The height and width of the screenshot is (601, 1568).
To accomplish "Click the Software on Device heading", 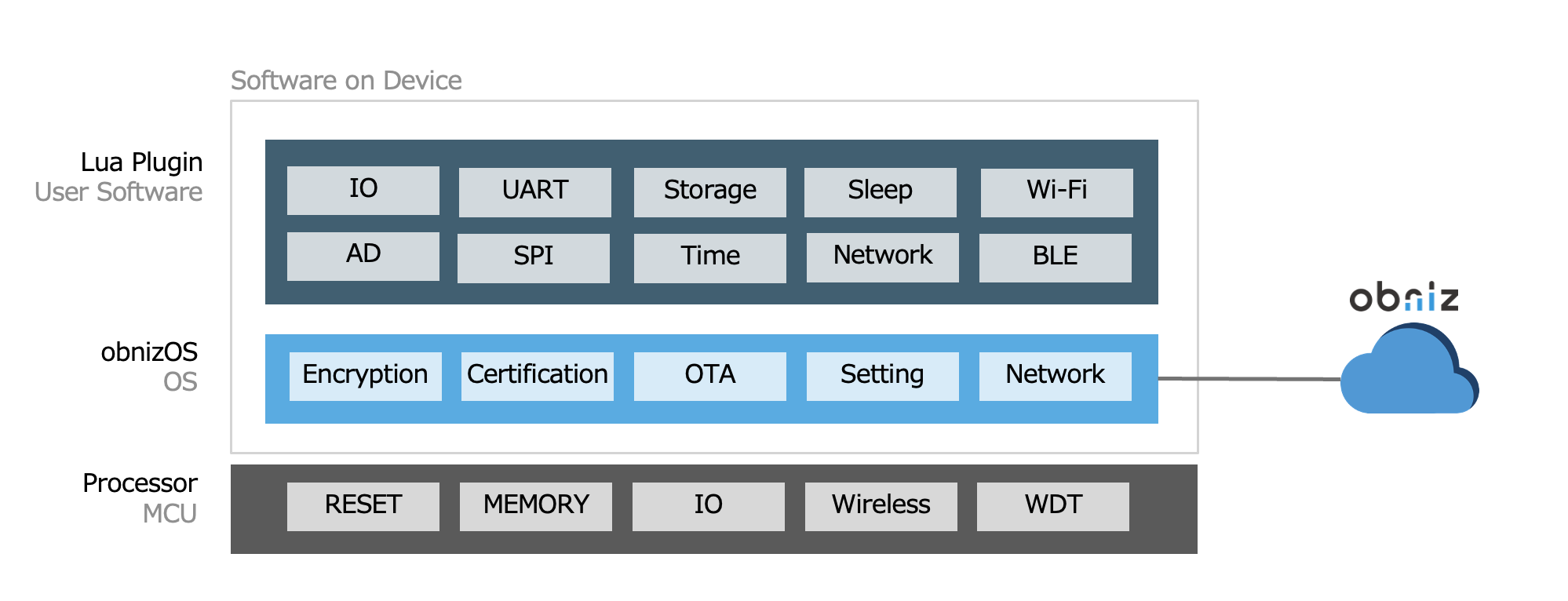I will pyautogui.click(x=346, y=81).
